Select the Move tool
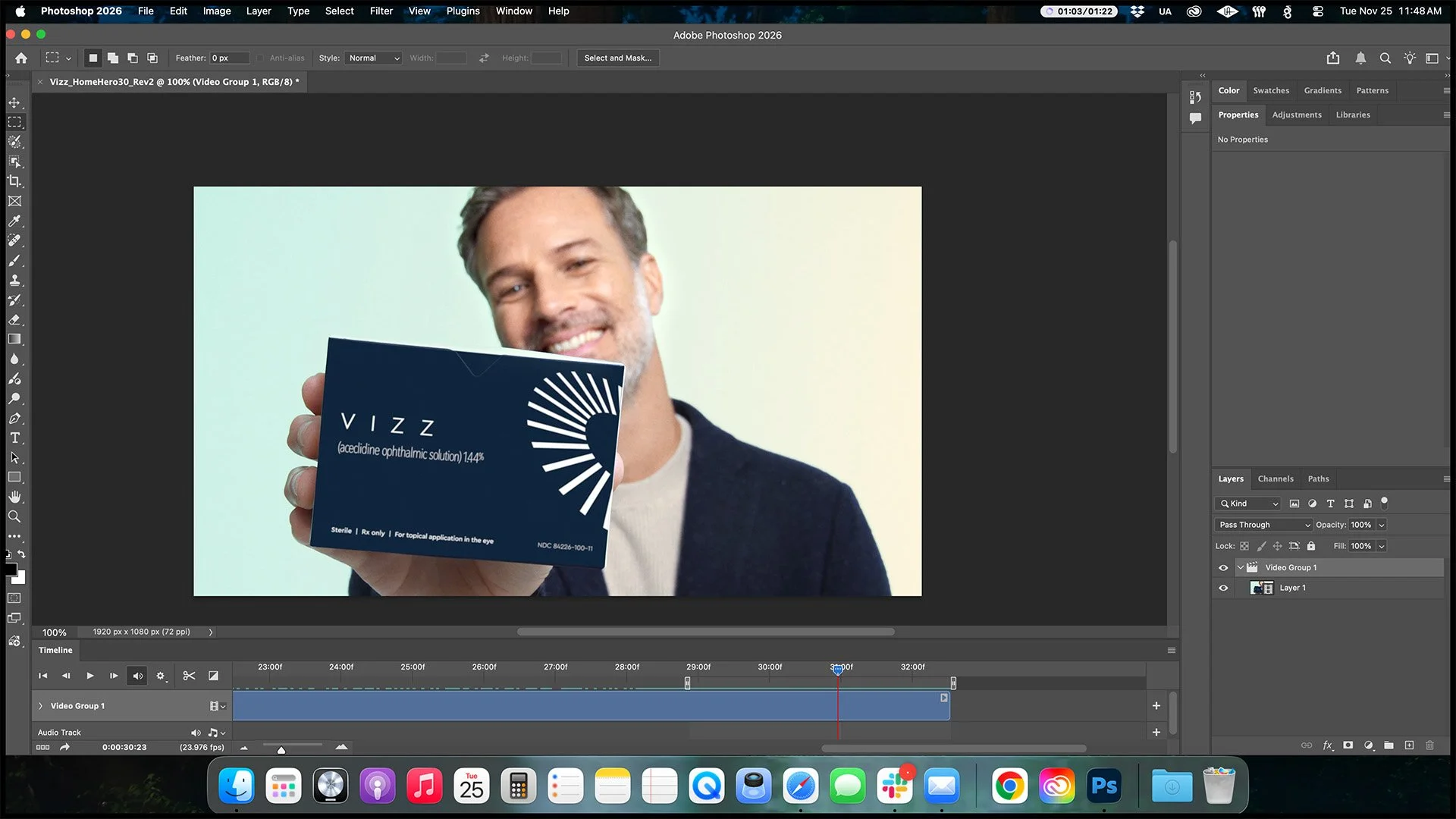This screenshot has height=819, width=1456. click(15, 102)
